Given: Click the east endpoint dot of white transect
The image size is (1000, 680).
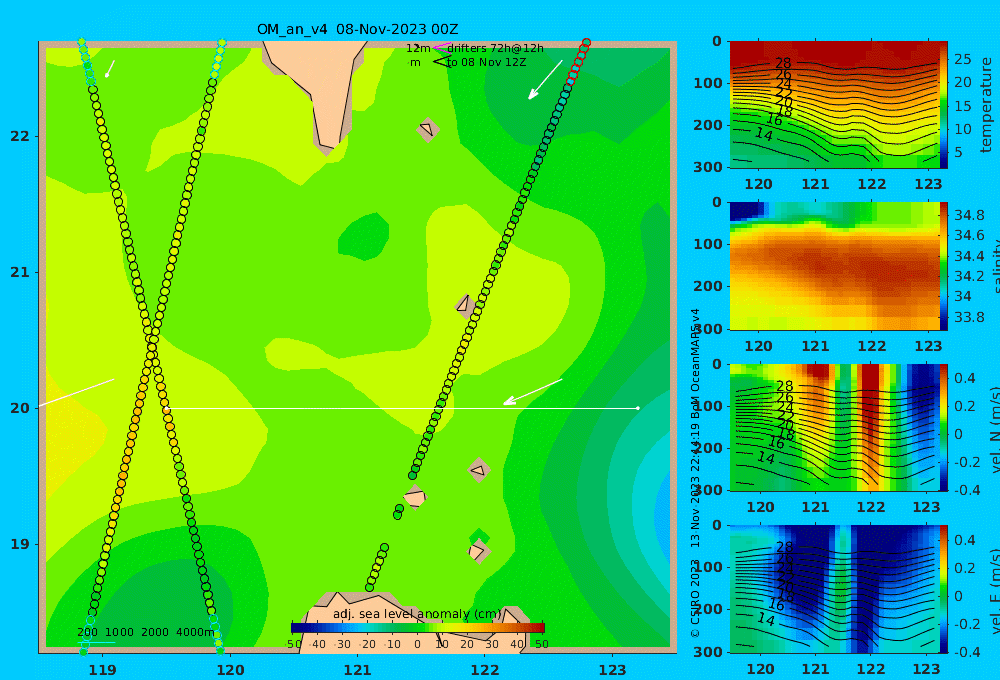Looking at the screenshot, I should (x=638, y=408).
